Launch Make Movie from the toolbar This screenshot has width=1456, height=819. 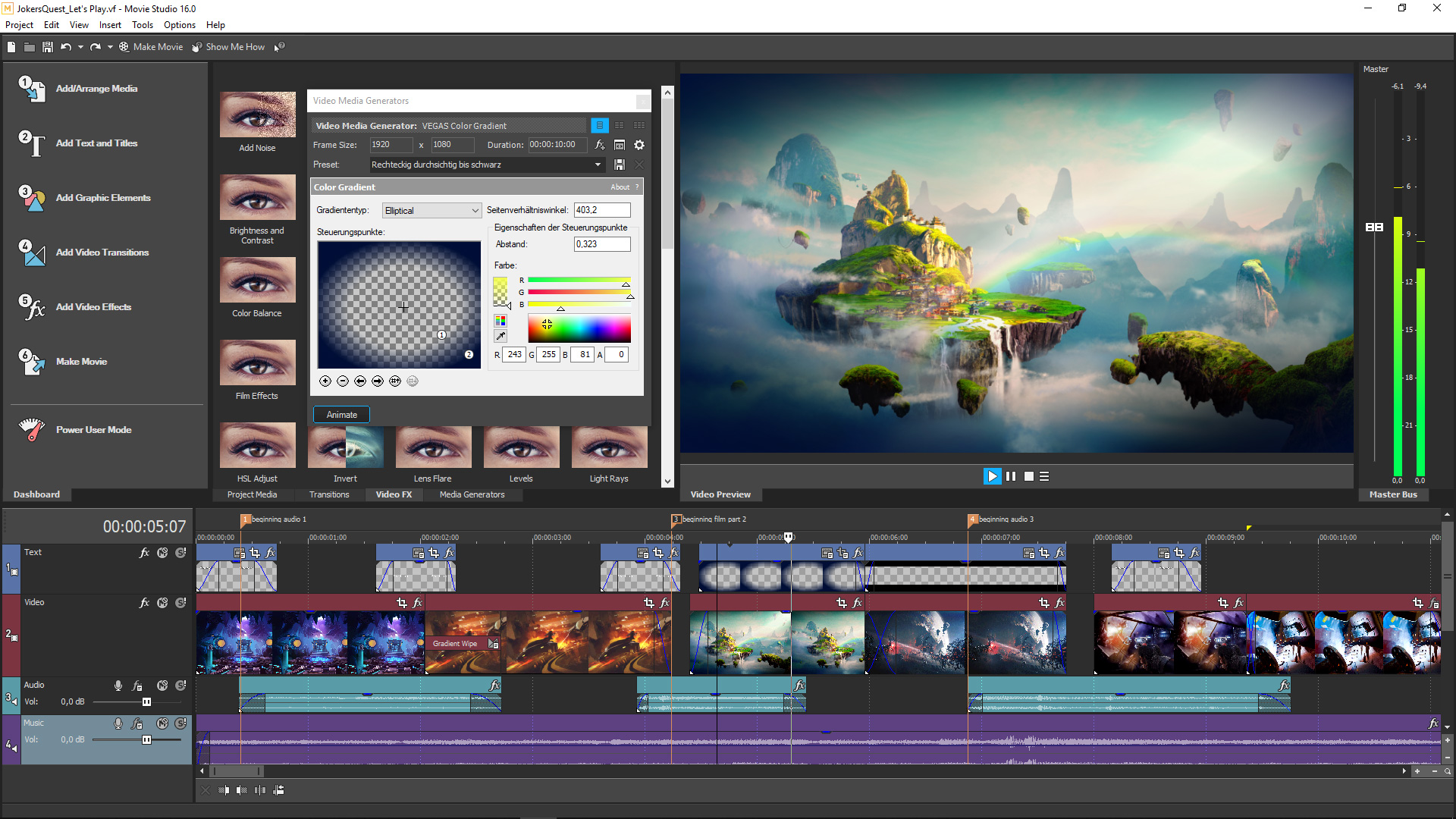pos(152,46)
